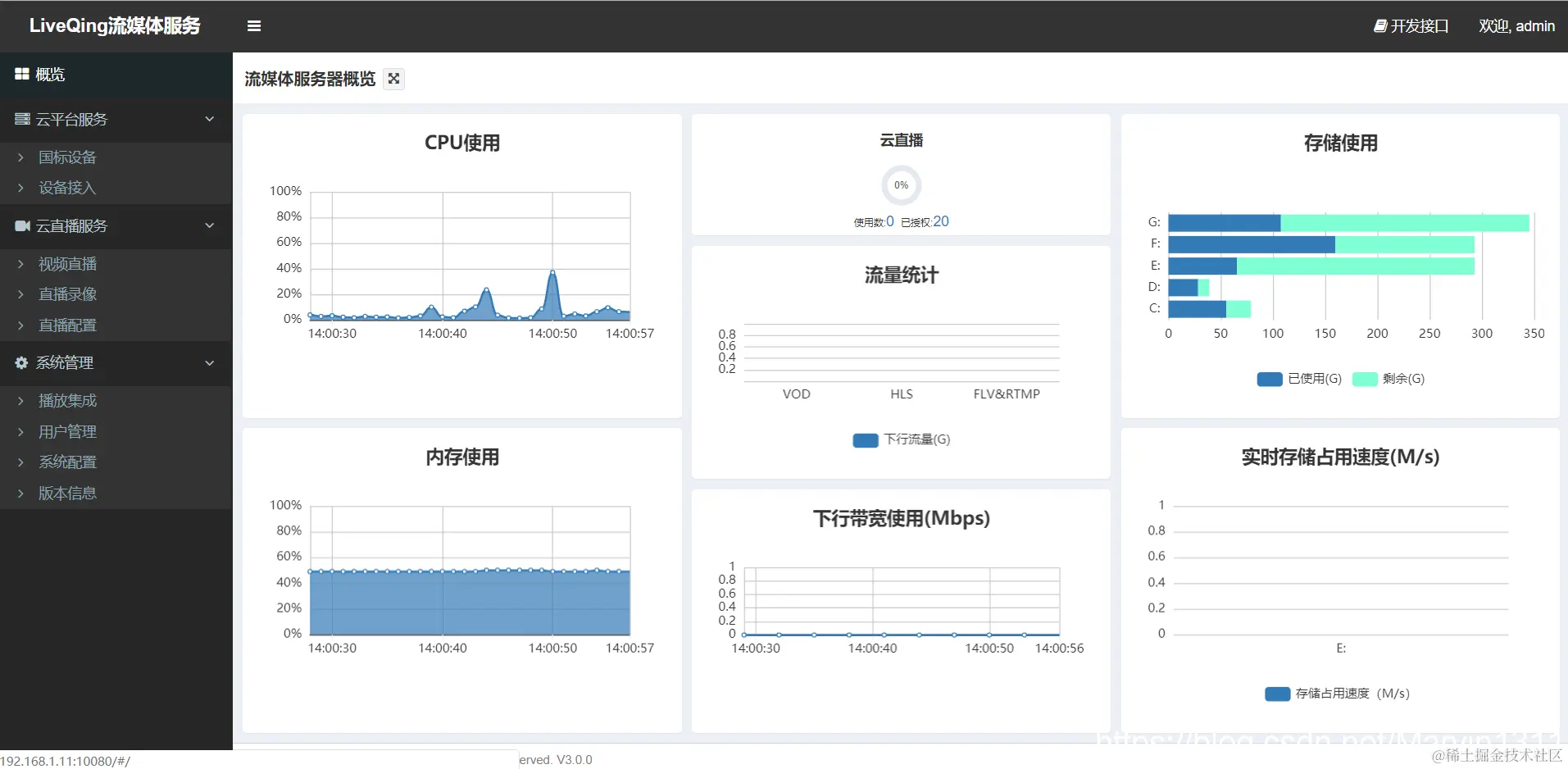Collapse the 系统管理 chevron
1568x769 pixels.
pyautogui.click(x=210, y=362)
